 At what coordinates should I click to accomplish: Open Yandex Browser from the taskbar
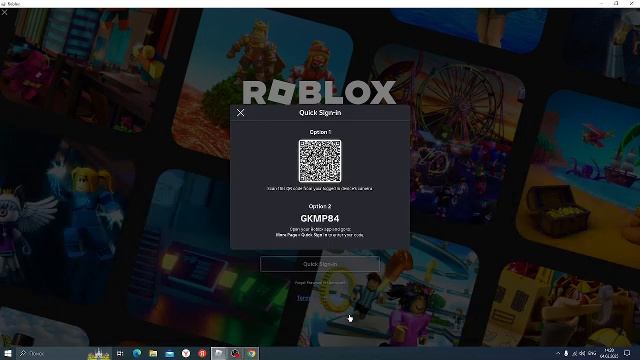click(186, 353)
